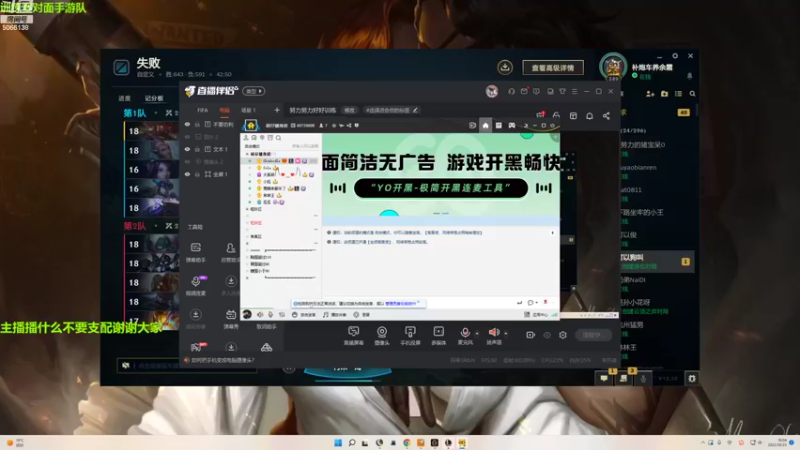Click the 修改 edit title button
This screenshot has width=800, height=450.
349,110
